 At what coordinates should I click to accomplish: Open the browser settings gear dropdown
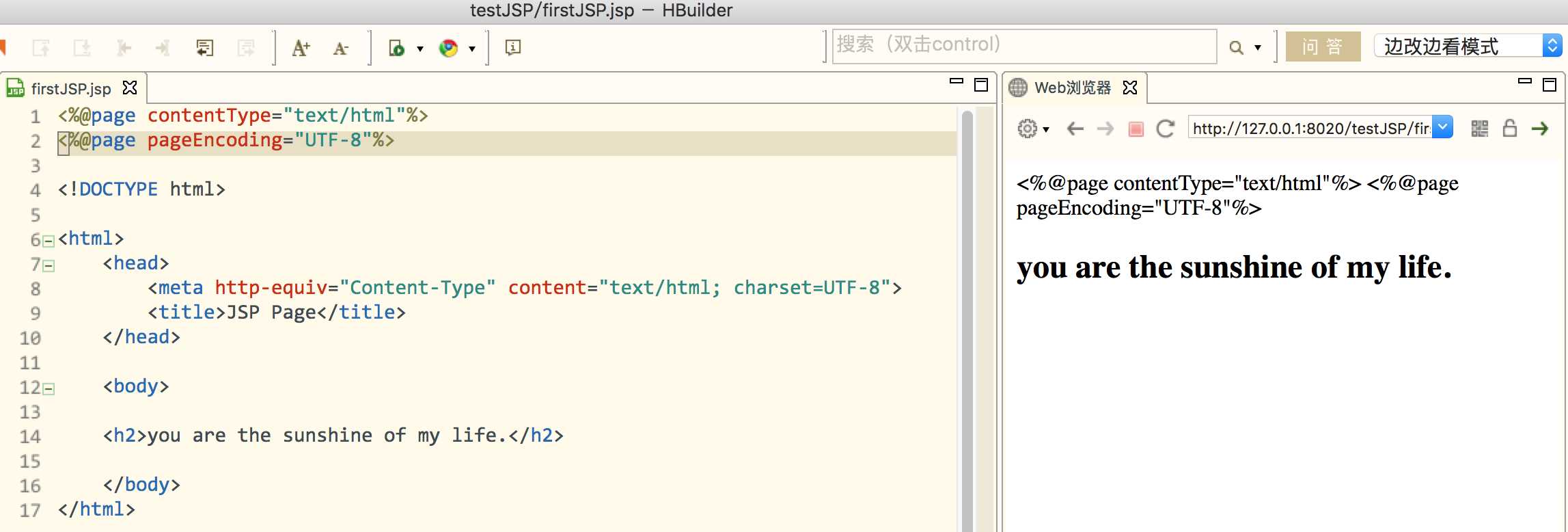click(1032, 129)
